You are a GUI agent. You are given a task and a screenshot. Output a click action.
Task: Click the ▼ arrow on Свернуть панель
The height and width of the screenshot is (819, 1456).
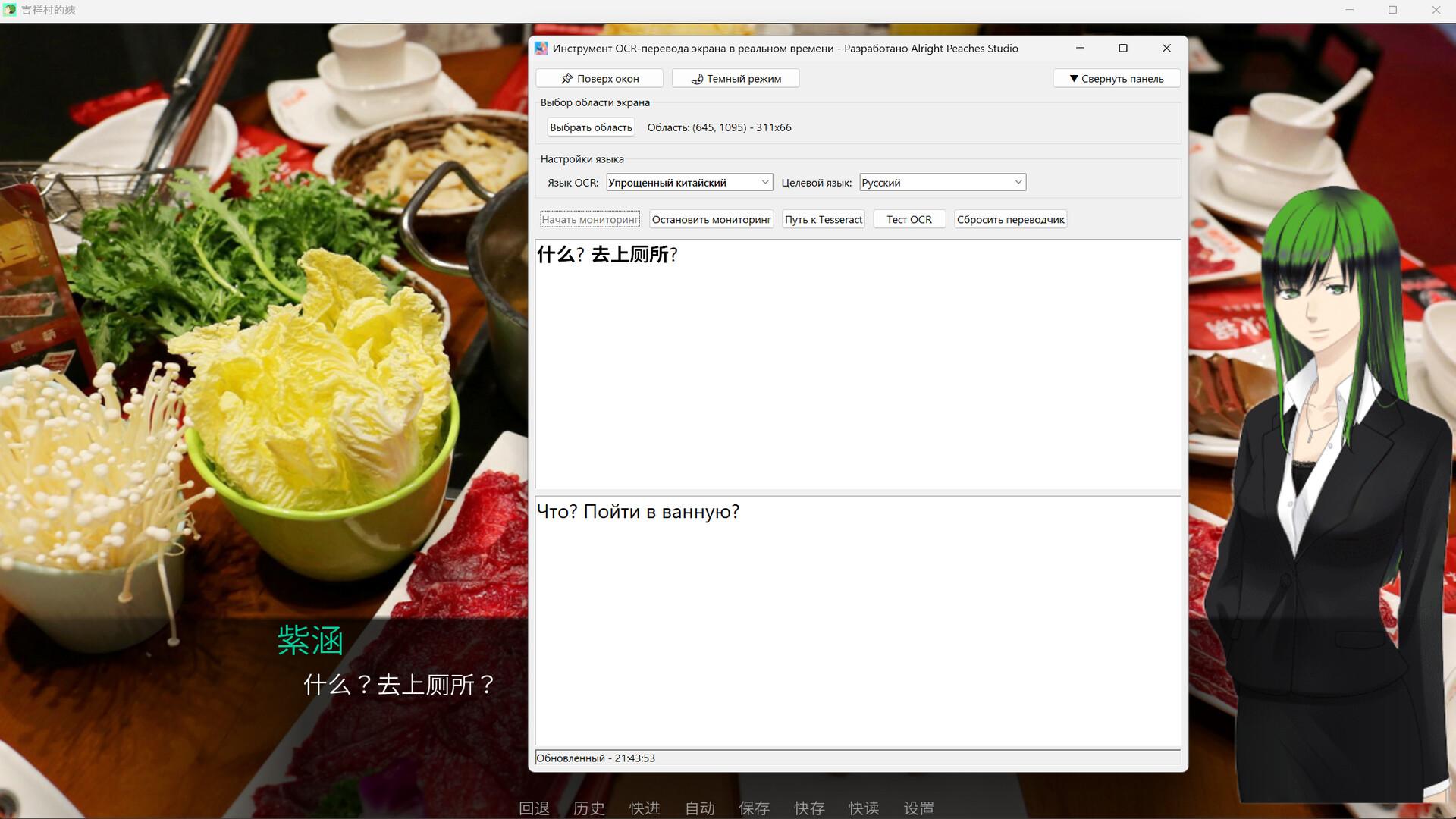[1074, 78]
